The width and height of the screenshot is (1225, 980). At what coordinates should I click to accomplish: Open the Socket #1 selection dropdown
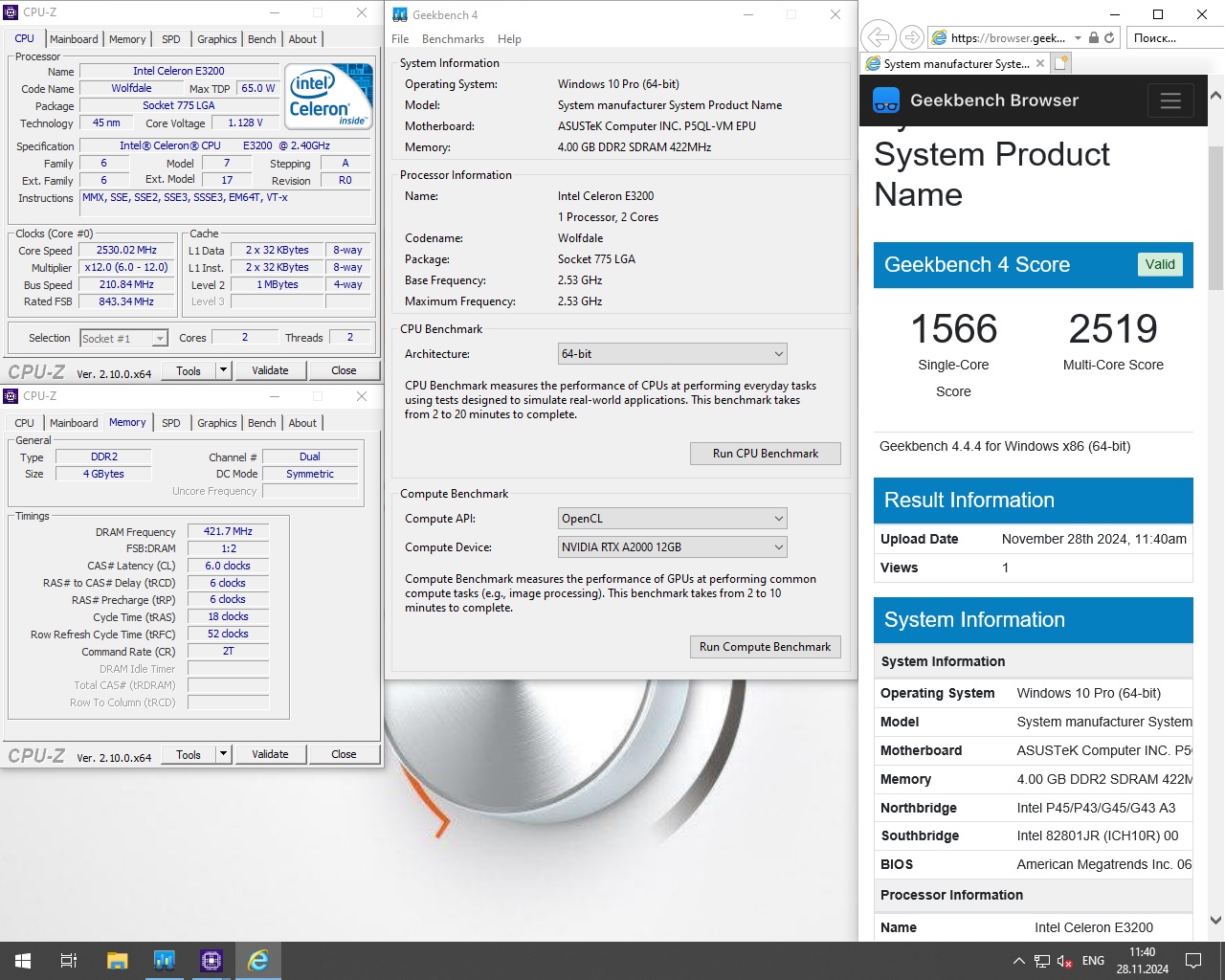[123, 339]
